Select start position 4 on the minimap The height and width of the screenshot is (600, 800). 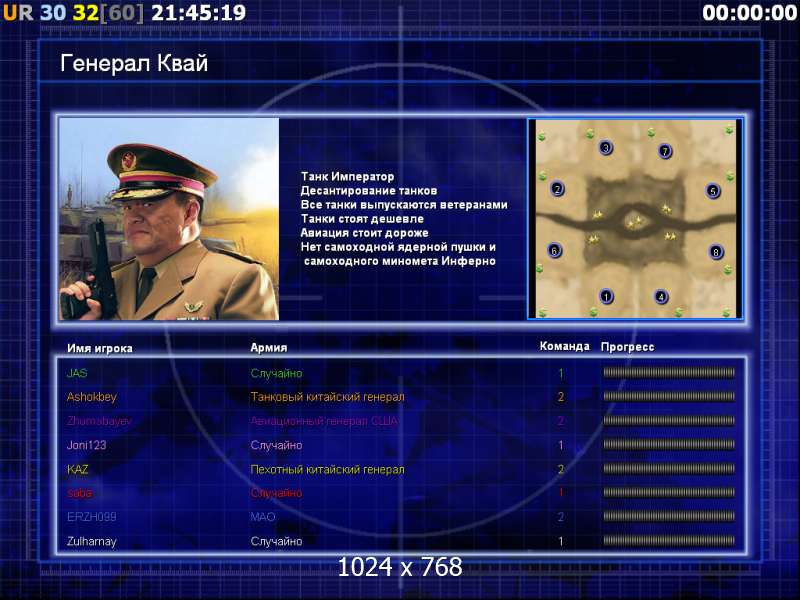coord(661,296)
